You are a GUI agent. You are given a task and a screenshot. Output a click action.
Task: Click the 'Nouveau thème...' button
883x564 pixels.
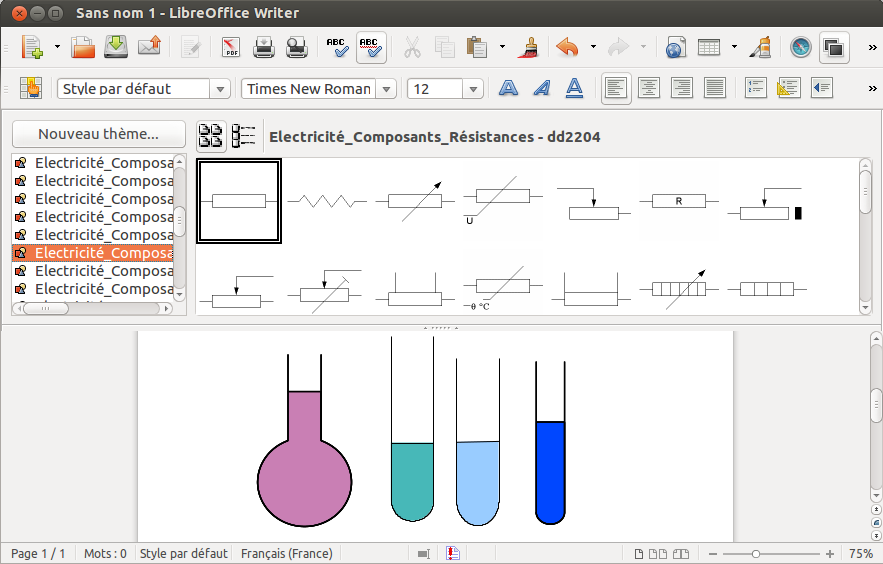click(99, 134)
